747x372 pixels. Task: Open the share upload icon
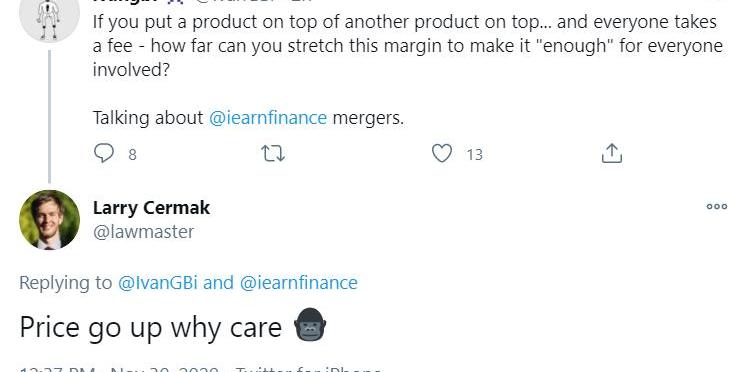click(x=612, y=153)
